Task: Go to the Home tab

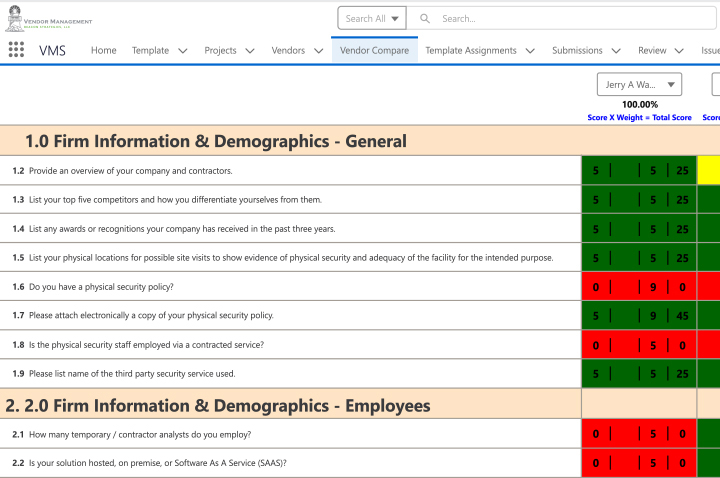Action: tap(103, 50)
